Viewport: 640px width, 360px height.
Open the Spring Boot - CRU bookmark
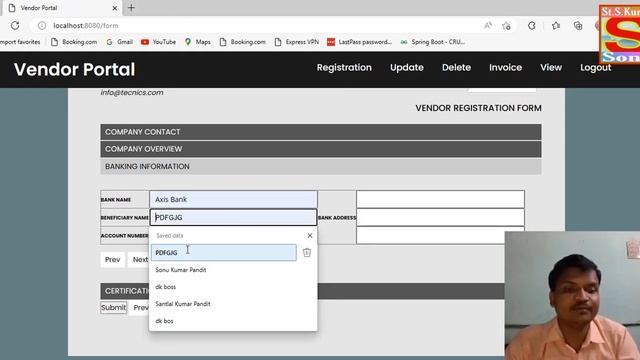point(433,42)
